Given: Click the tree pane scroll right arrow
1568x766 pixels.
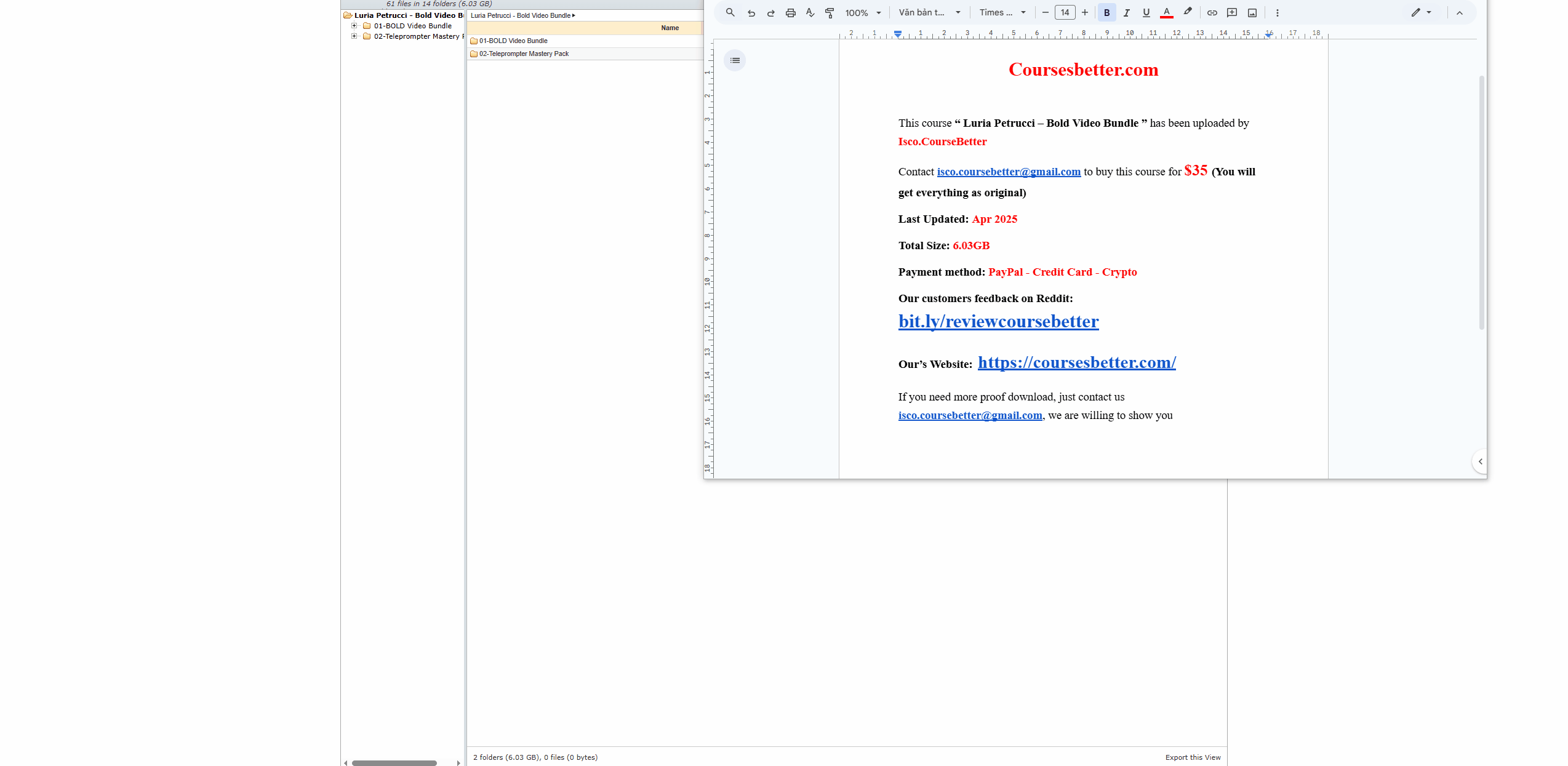Looking at the screenshot, I should point(458,763).
